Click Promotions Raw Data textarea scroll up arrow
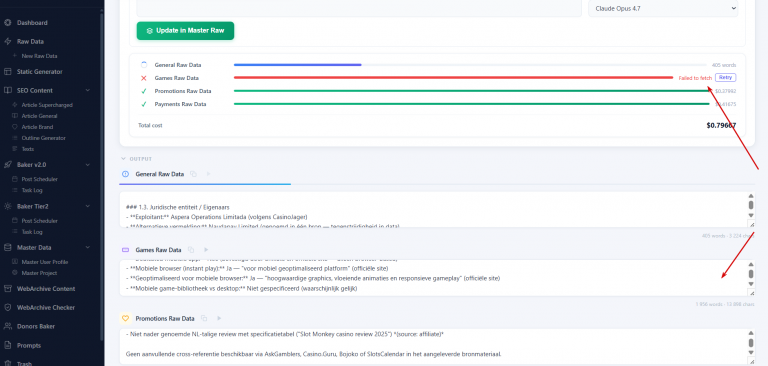Screen dimensions: 768x366 [x=751, y=333]
